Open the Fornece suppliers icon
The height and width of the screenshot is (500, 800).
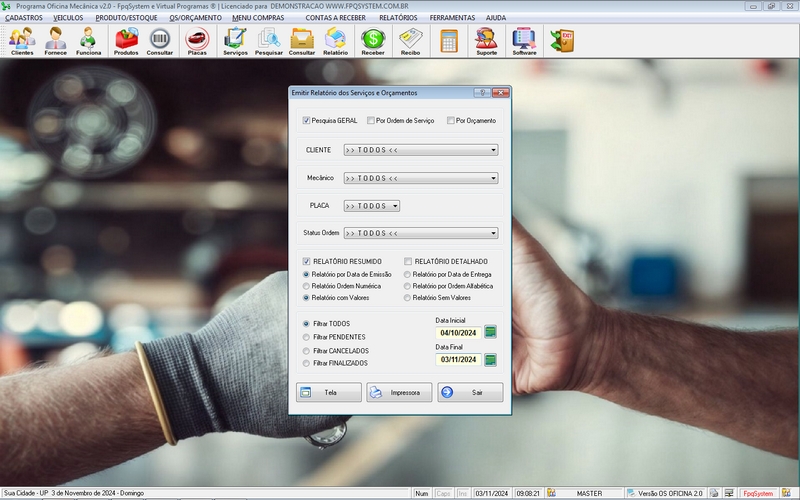point(55,41)
